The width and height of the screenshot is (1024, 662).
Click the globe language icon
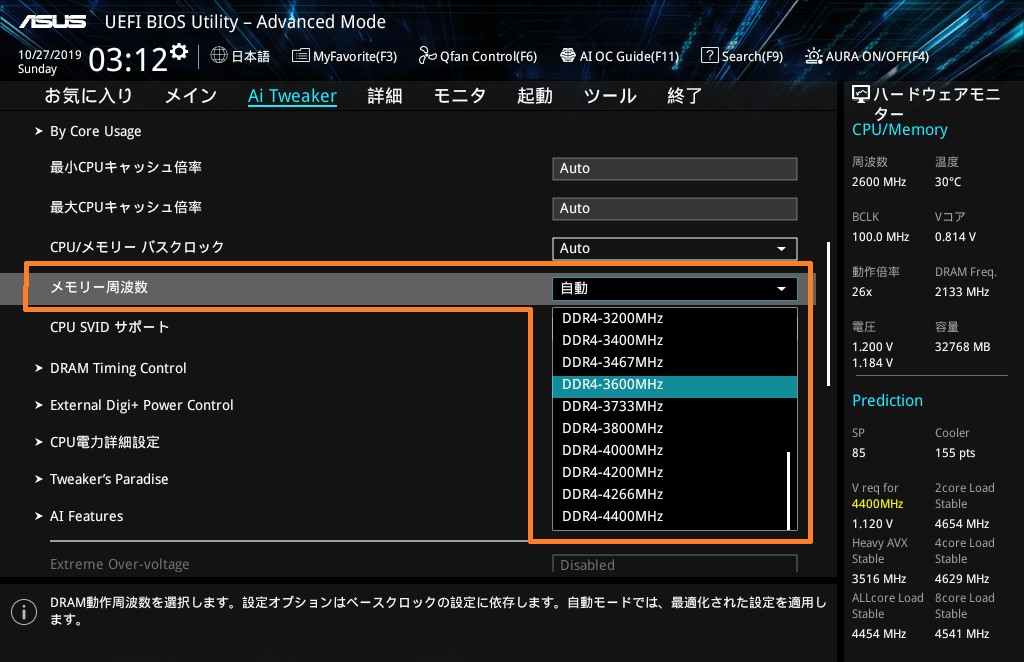coord(219,55)
